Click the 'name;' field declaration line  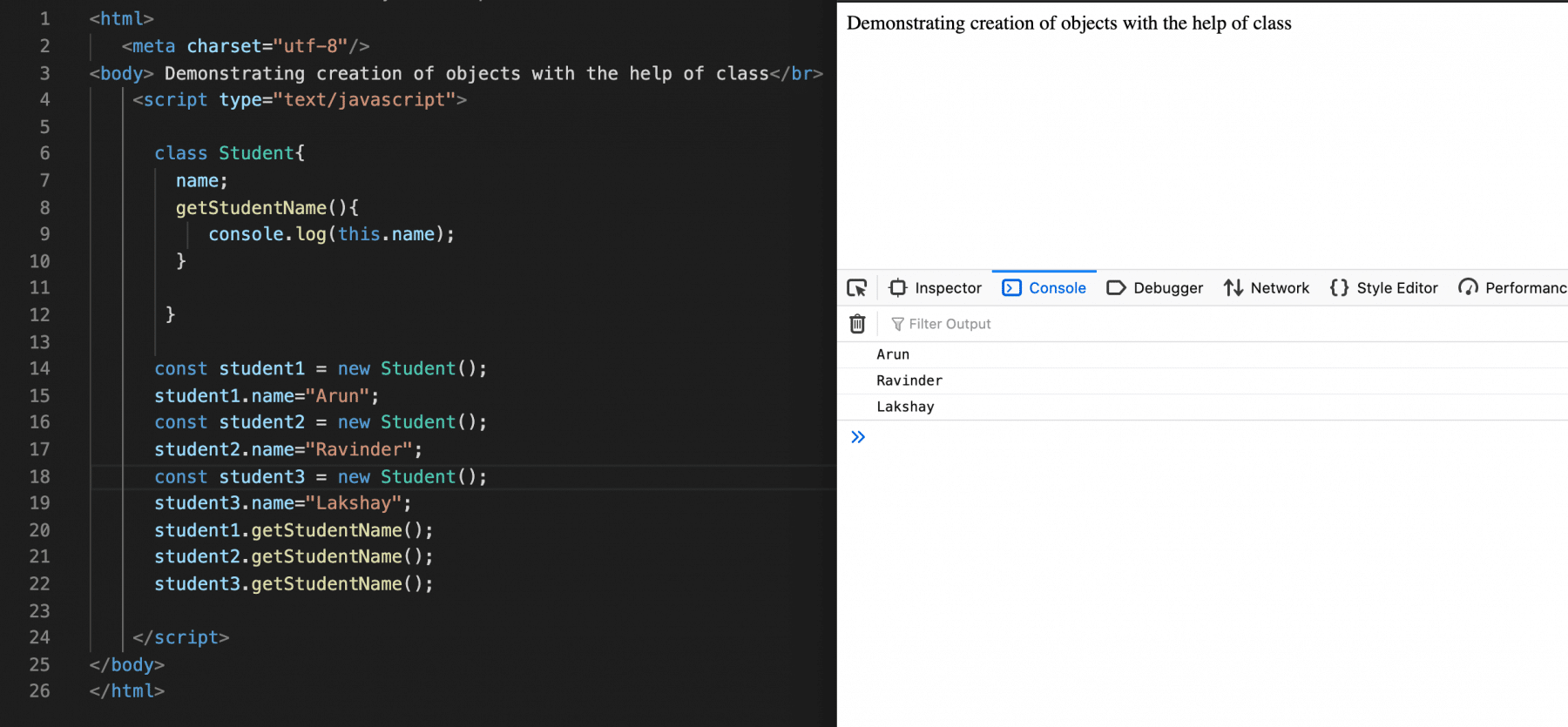[x=201, y=180]
